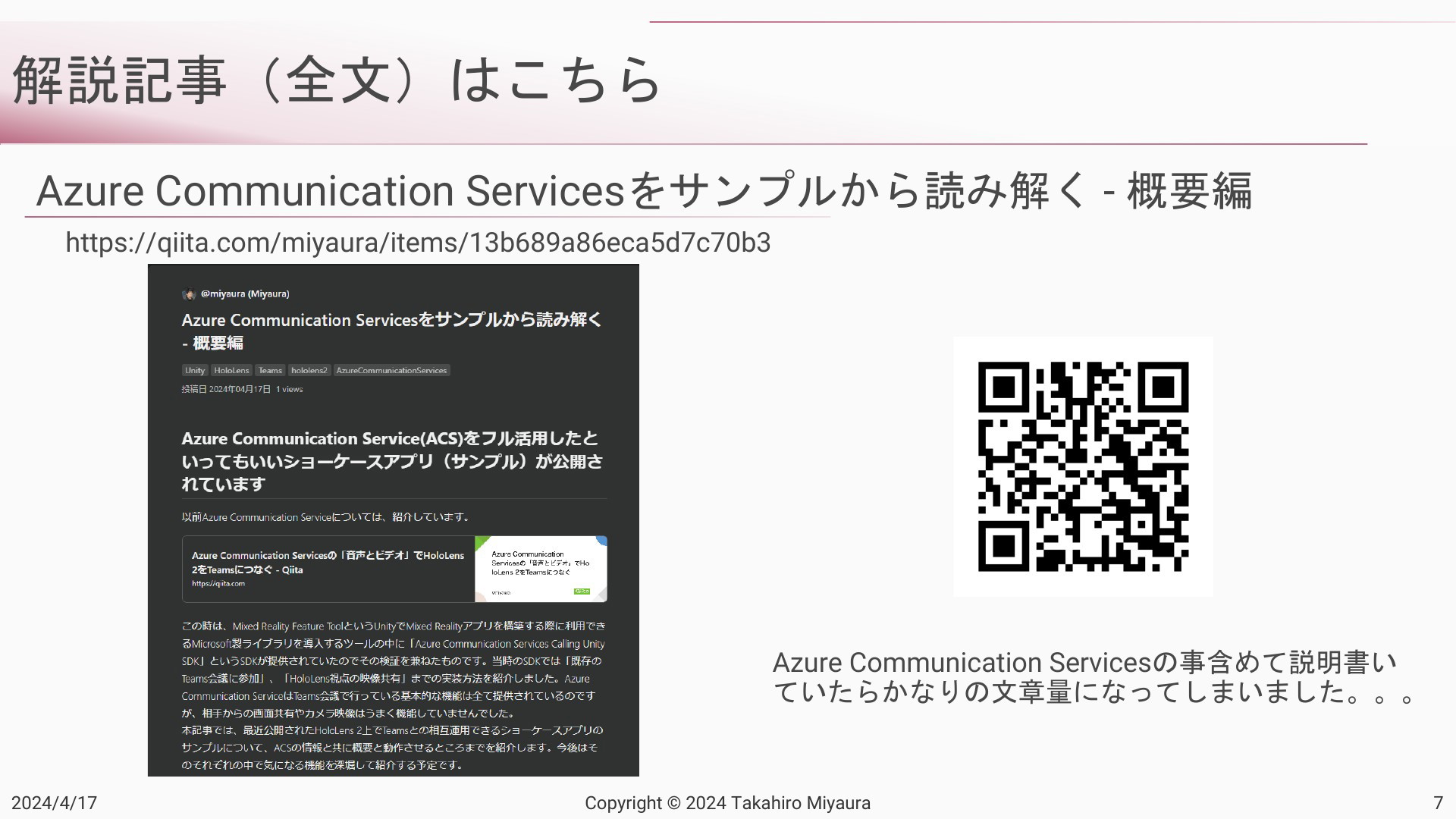Open the qiita.com article URL link
This screenshot has width=1456, height=819.
point(418,243)
